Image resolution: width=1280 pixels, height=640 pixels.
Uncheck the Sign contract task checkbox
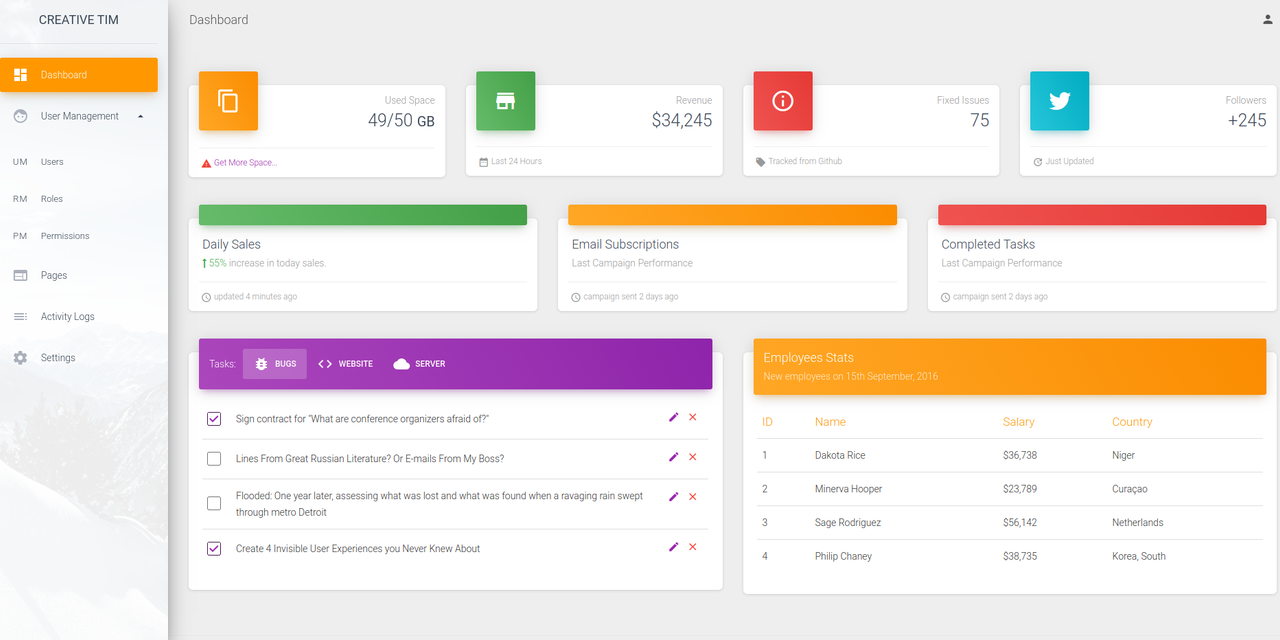[213, 418]
